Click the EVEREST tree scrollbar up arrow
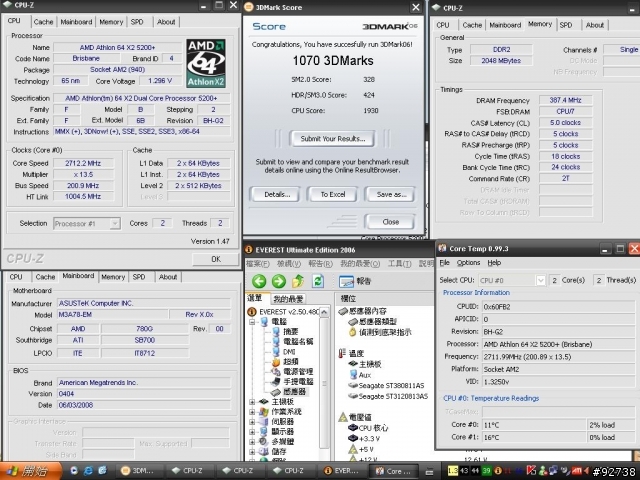The height and width of the screenshot is (480, 640). 324,313
